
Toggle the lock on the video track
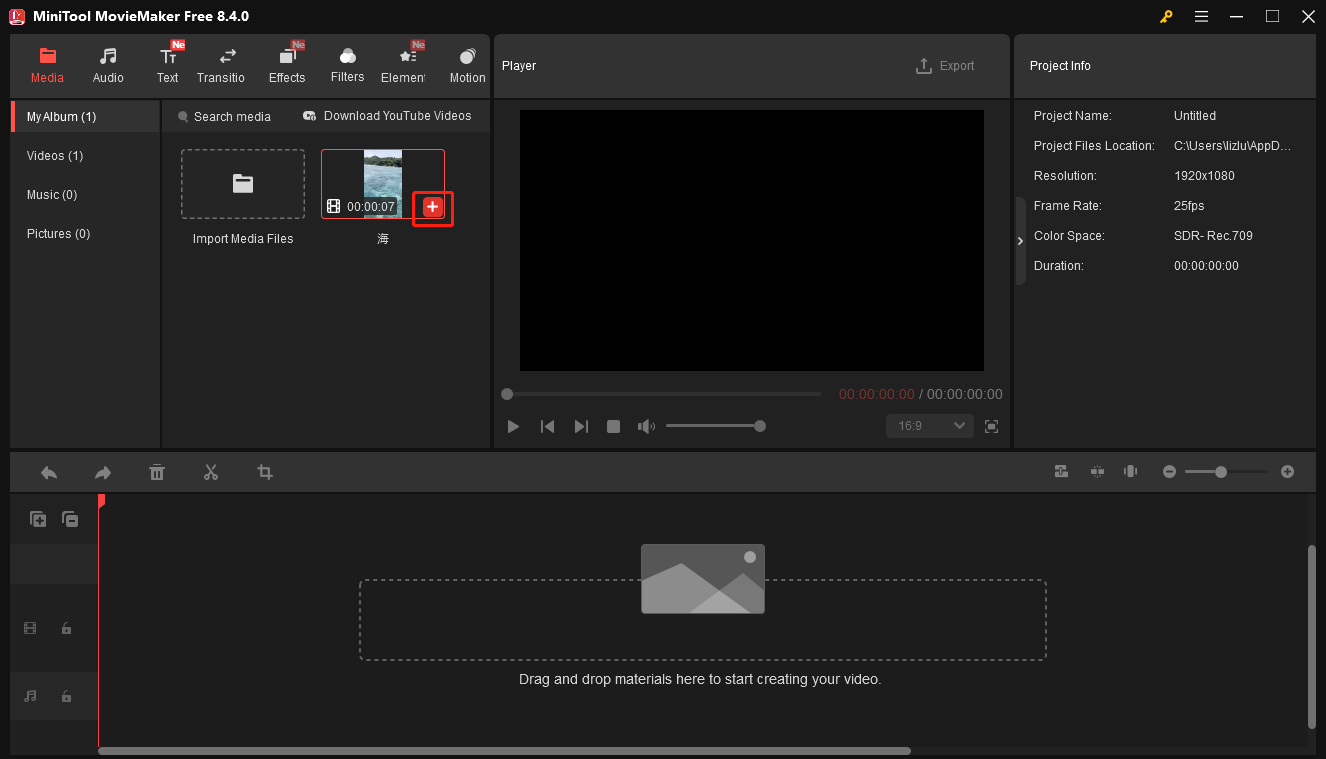click(66, 628)
